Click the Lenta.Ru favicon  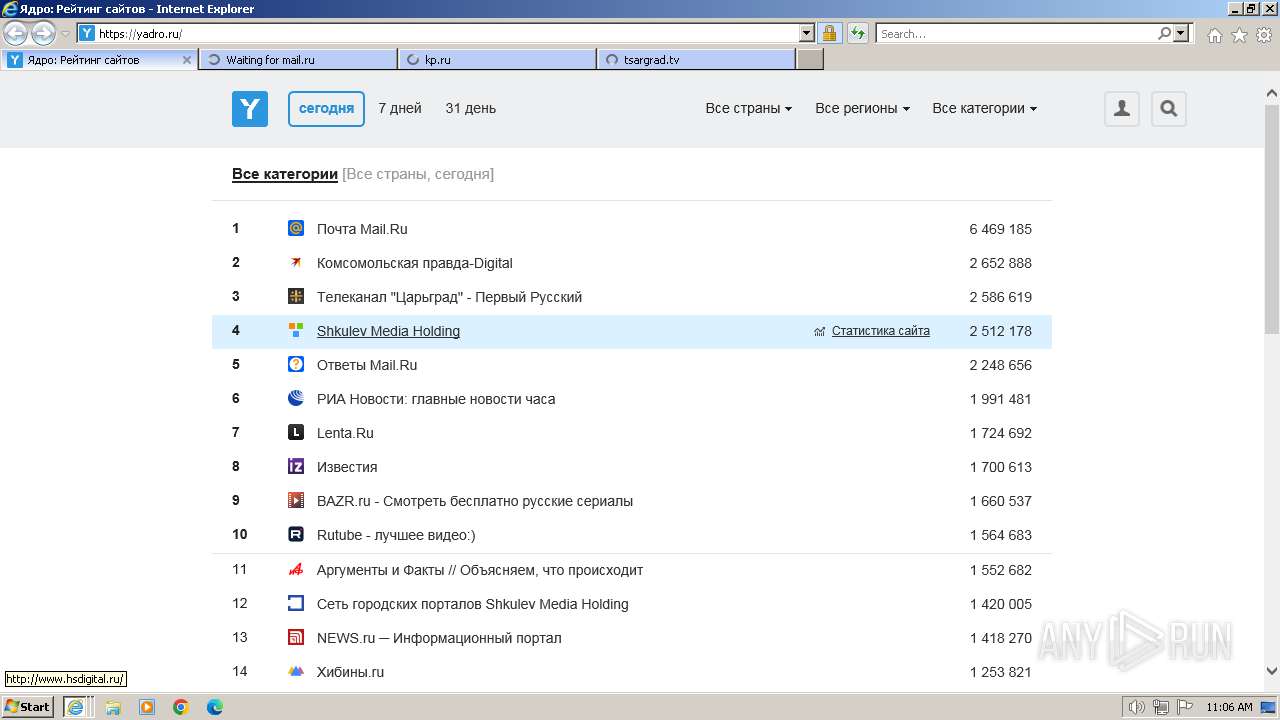(x=296, y=432)
